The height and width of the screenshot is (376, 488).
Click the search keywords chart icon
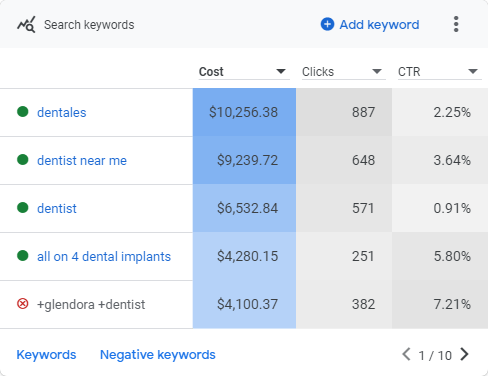(26, 25)
